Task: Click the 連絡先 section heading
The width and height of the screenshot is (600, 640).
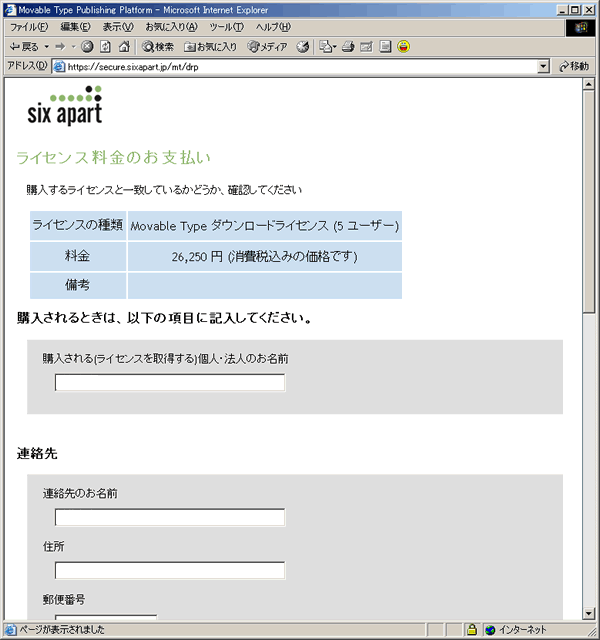Action: click(x=37, y=453)
